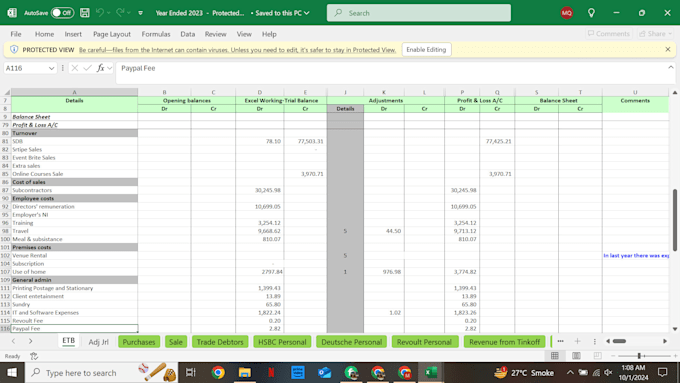Open the MQ account avatar
The image size is (680, 383).
pos(566,13)
